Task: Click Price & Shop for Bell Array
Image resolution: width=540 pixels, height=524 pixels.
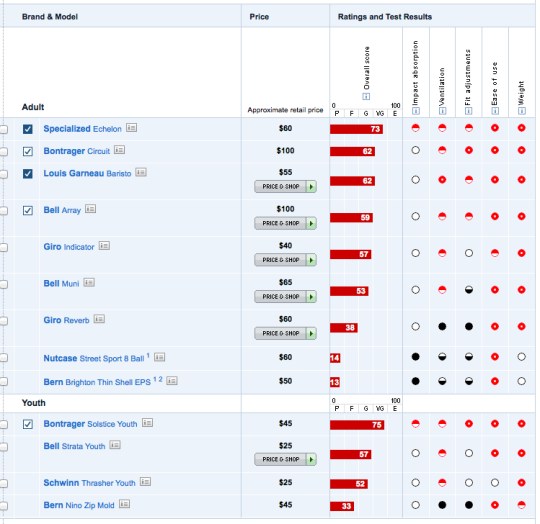Action: [285, 223]
